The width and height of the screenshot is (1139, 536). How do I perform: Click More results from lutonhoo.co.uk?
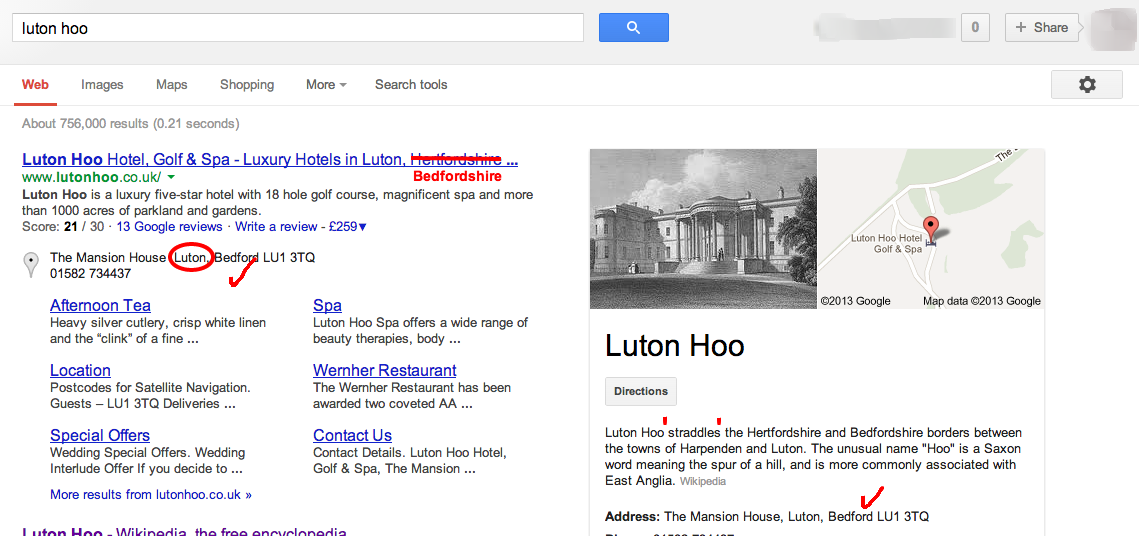(150, 494)
